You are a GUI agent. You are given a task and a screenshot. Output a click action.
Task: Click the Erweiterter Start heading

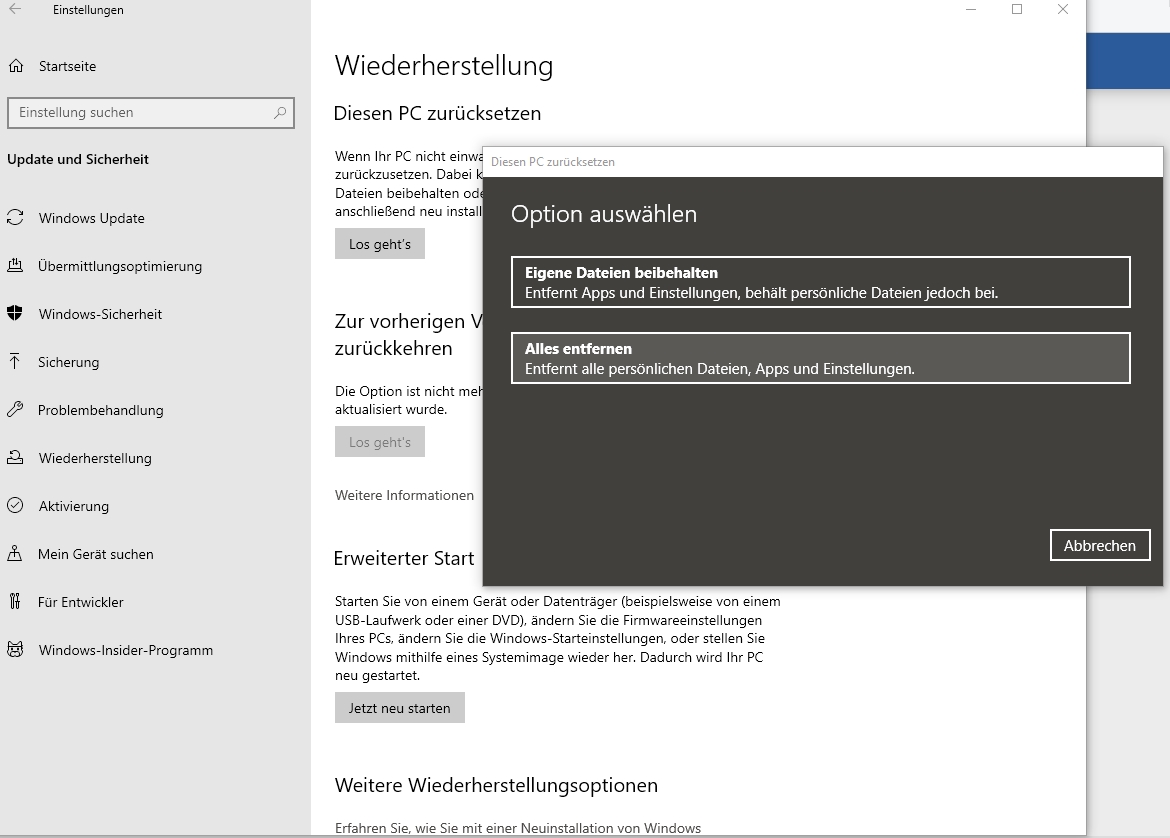click(x=404, y=558)
